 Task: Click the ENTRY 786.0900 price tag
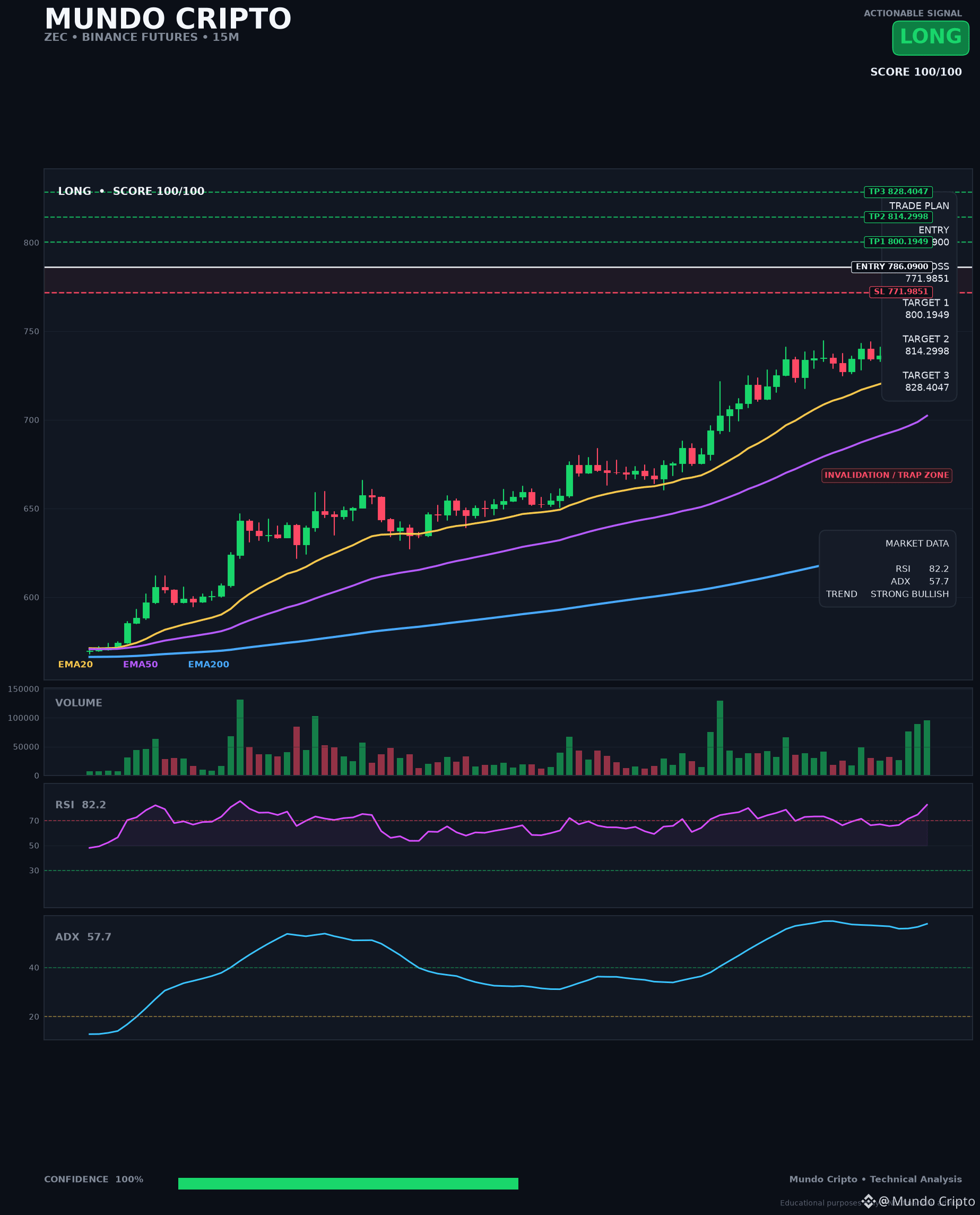pyautogui.click(x=891, y=266)
